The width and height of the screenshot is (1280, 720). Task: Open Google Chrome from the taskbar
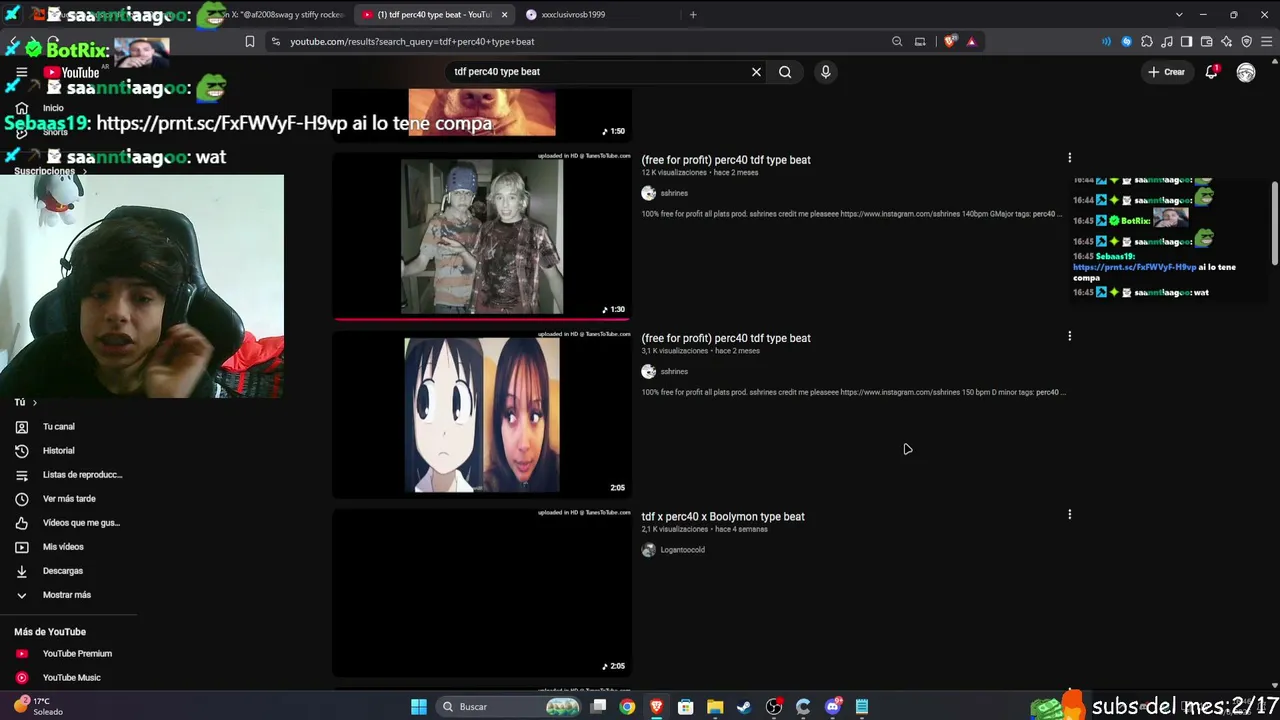pos(627,707)
